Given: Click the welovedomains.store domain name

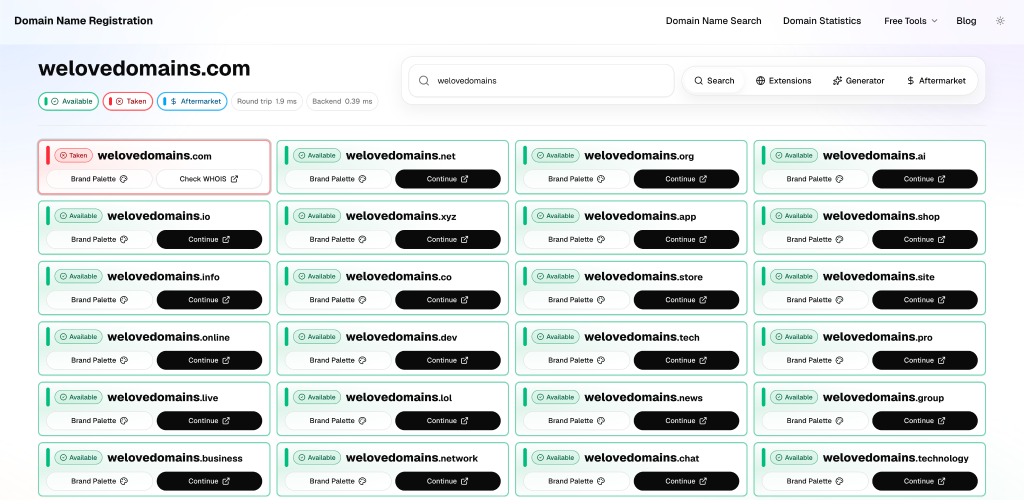Looking at the screenshot, I should tap(643, 277).
